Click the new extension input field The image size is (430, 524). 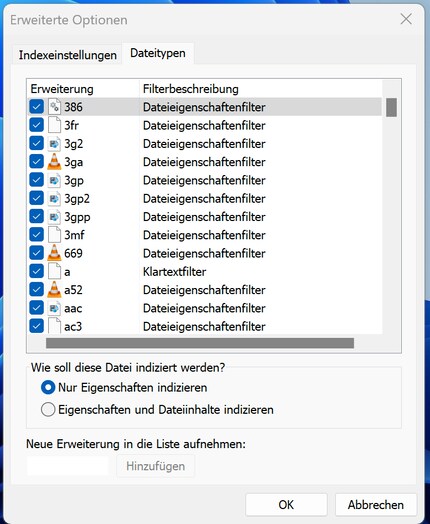[x=68, y=466]
